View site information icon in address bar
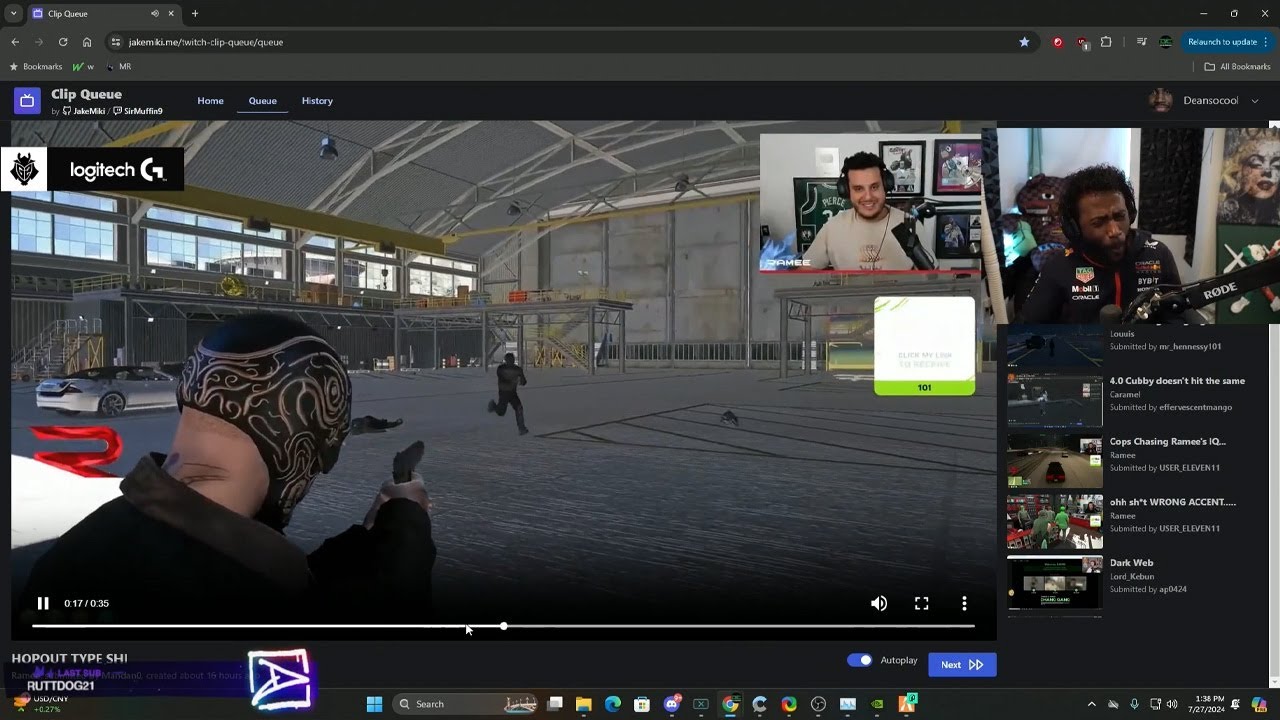 [116, 42]
